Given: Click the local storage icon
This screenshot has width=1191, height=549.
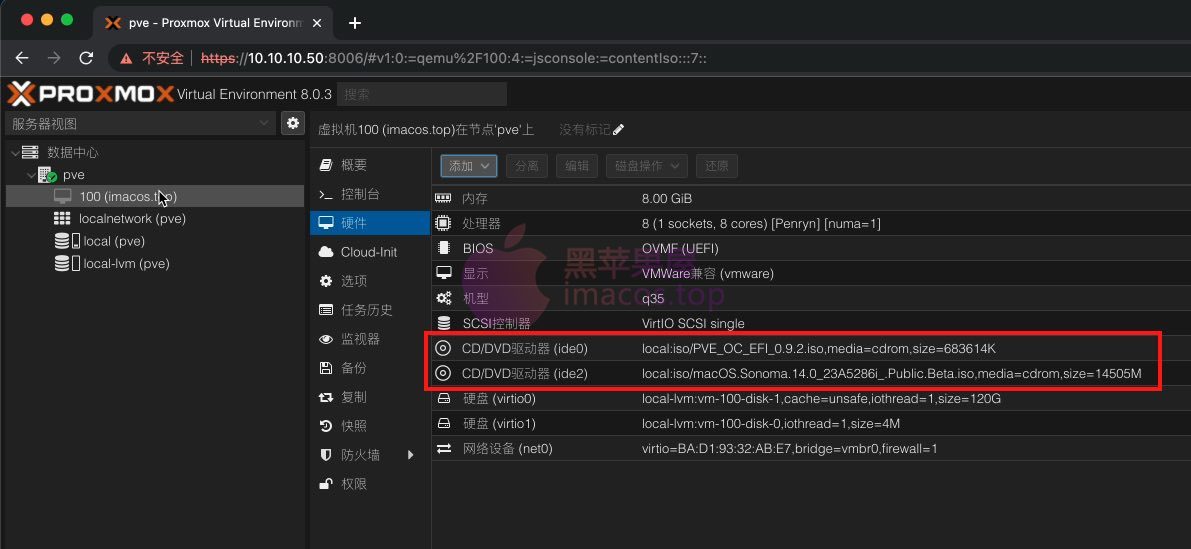Looking at the screenshot, I should tap(67, 241).
